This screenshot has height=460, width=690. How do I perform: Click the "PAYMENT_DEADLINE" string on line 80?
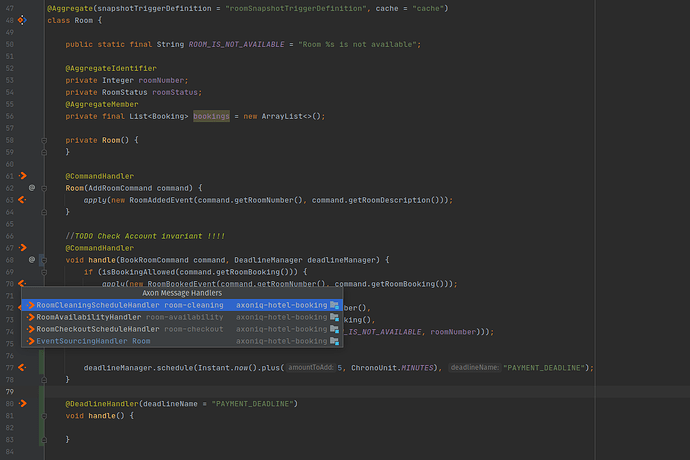pos(252,404)
